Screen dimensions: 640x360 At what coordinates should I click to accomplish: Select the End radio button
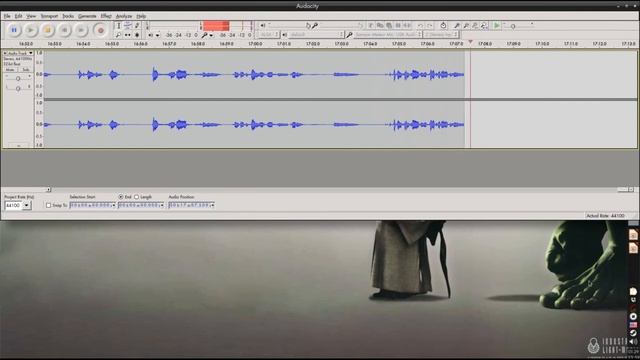(121, 197)
